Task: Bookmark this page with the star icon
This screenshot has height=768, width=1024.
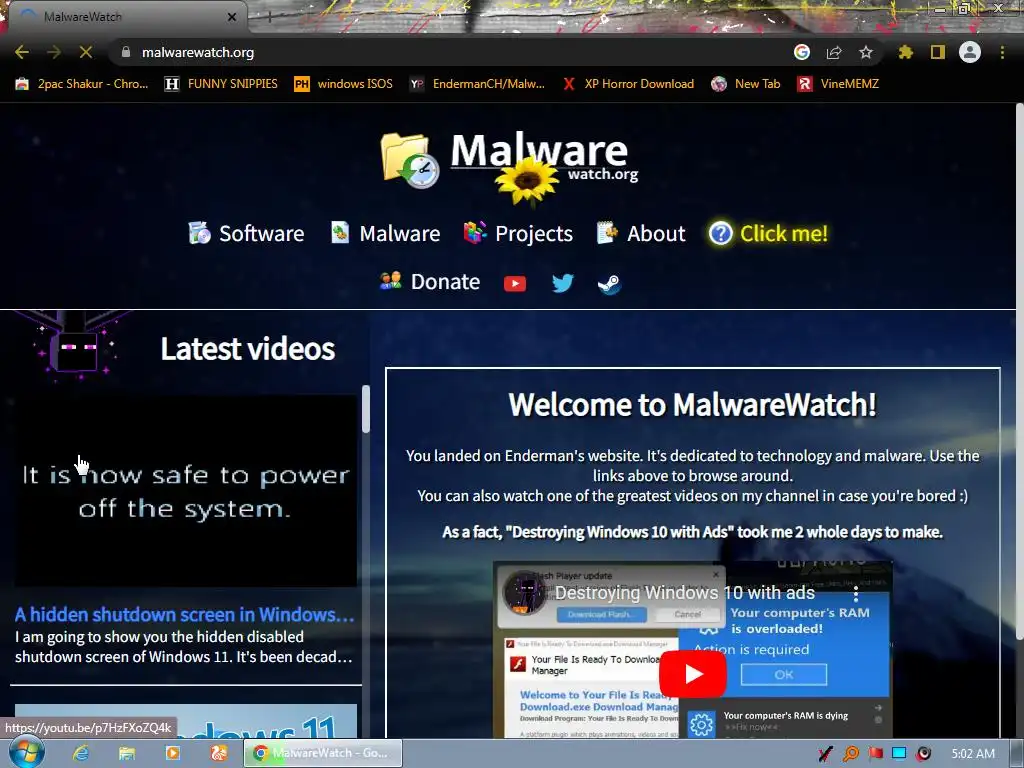Action: pos(866,52)
